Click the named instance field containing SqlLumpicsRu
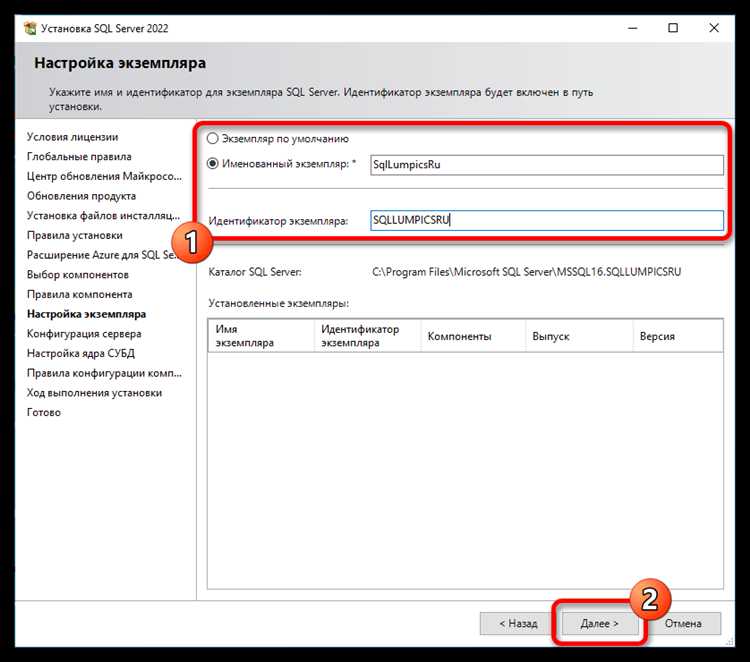Screen dimensions: 750x662 tap(544, 165)
